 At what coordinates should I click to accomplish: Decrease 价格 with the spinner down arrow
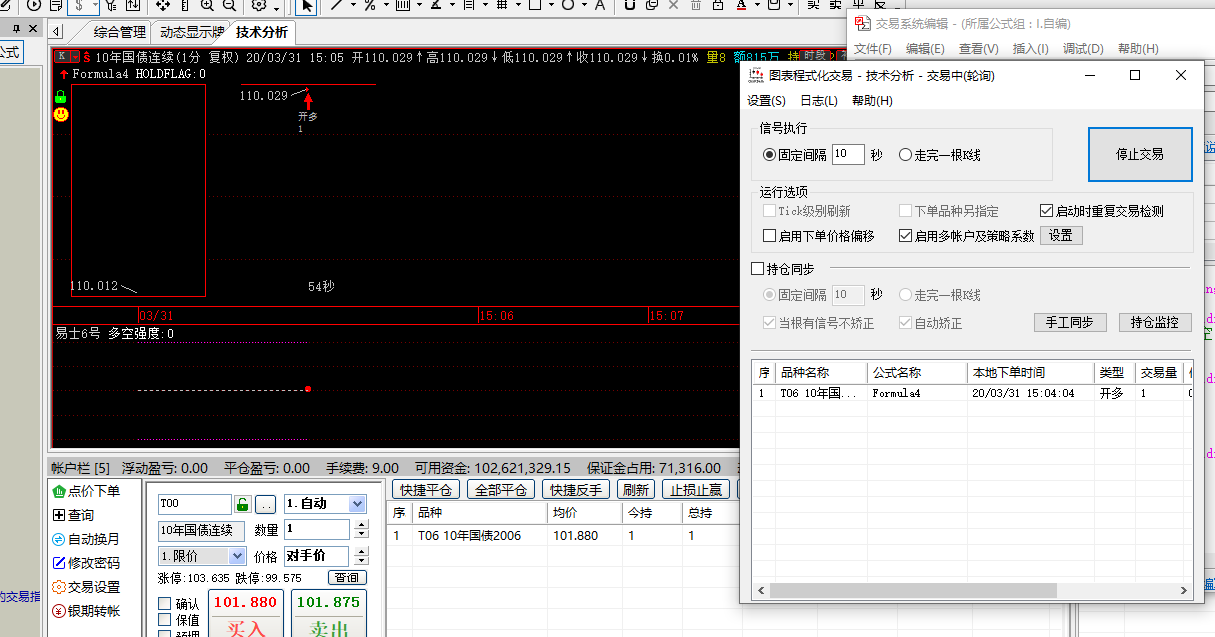click(x=361, y=561)
